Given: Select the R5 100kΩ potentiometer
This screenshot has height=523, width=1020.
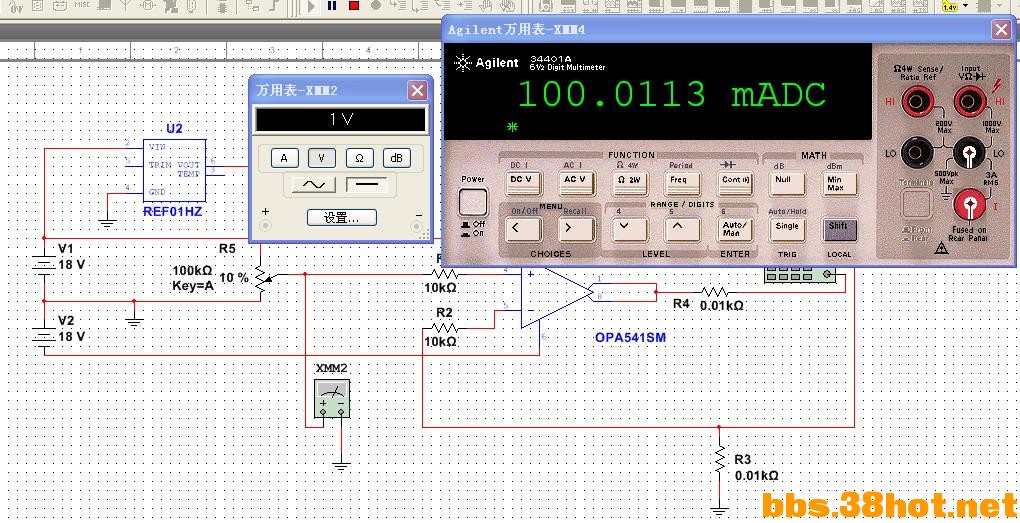Looking at the screenshot, I should click(262, 278).
